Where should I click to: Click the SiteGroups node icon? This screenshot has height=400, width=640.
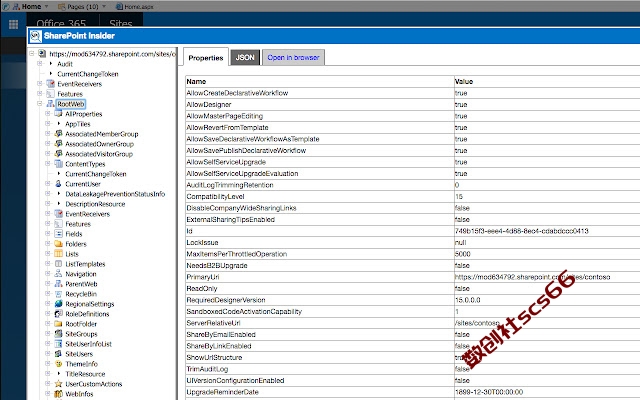click(x=58, y=334)
